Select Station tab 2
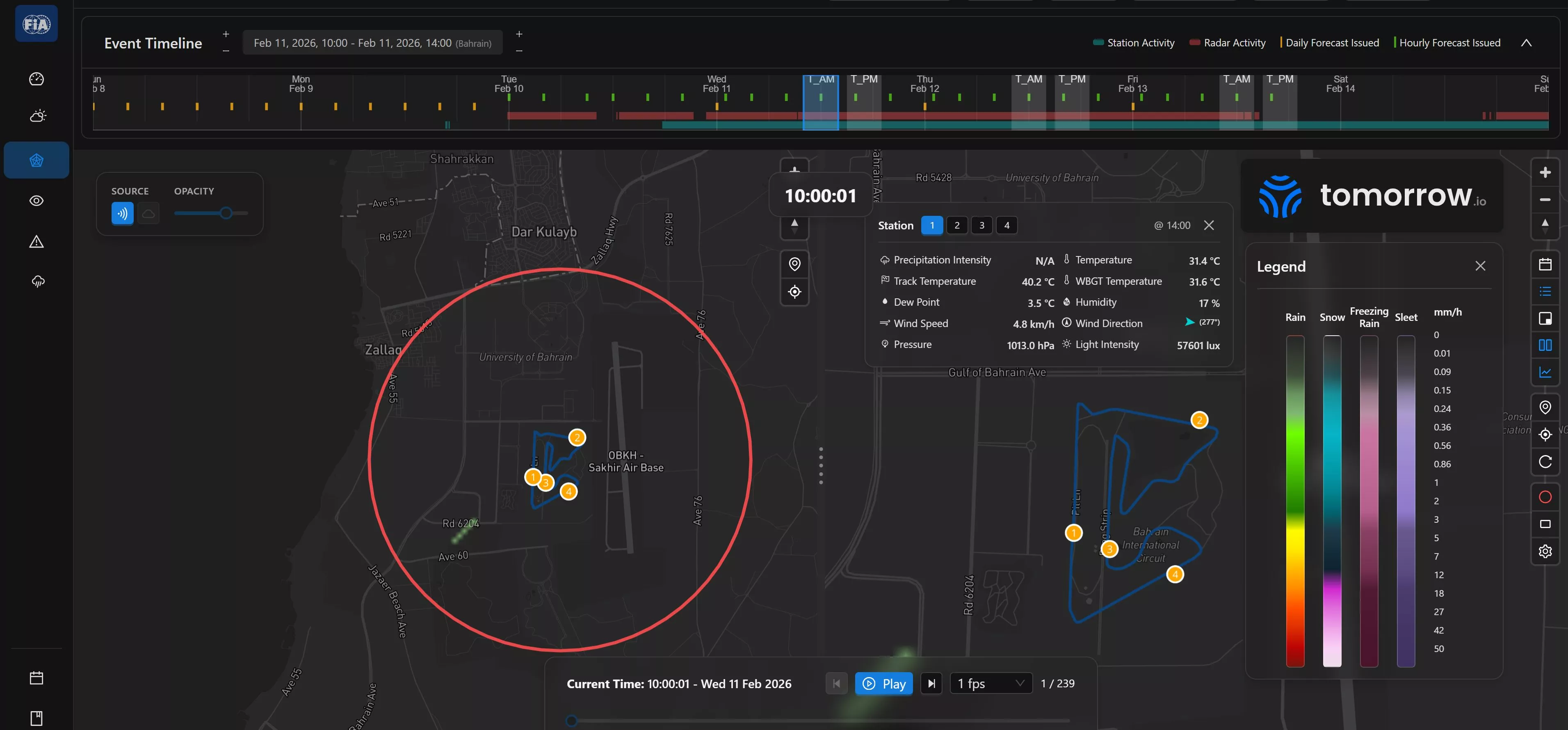Image resolution: width=1568 pixels, height=730 pixels. click(x=957, y=225)
